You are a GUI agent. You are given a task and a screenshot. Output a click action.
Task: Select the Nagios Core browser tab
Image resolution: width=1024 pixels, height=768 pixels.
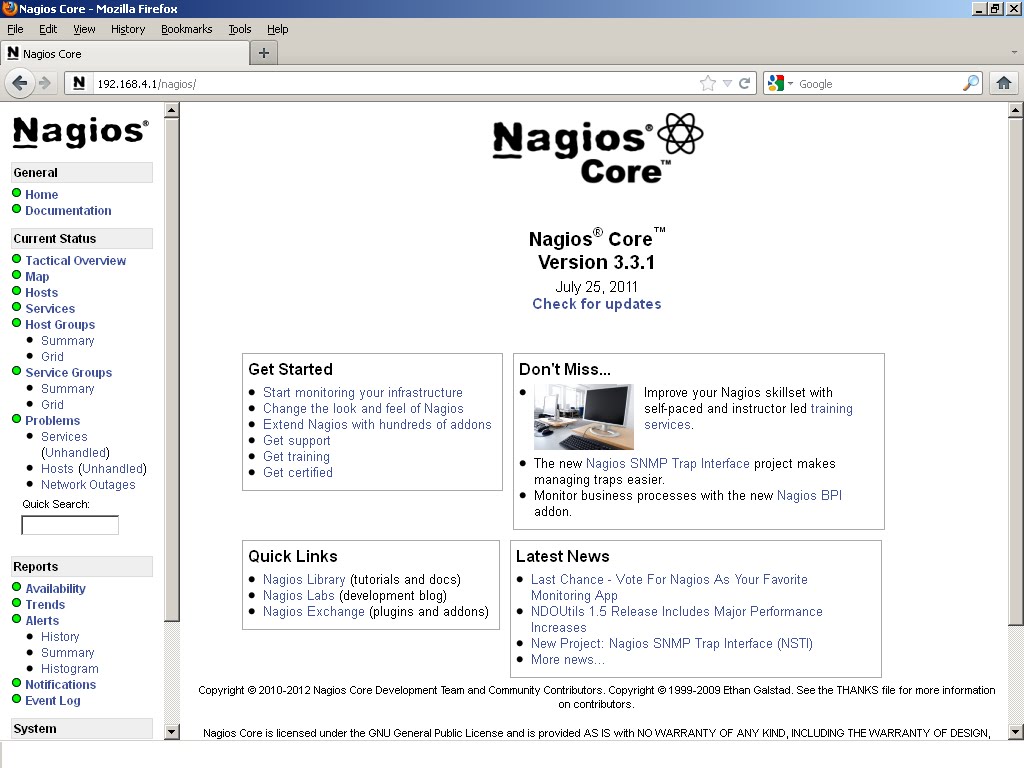[x=125, y=54]
